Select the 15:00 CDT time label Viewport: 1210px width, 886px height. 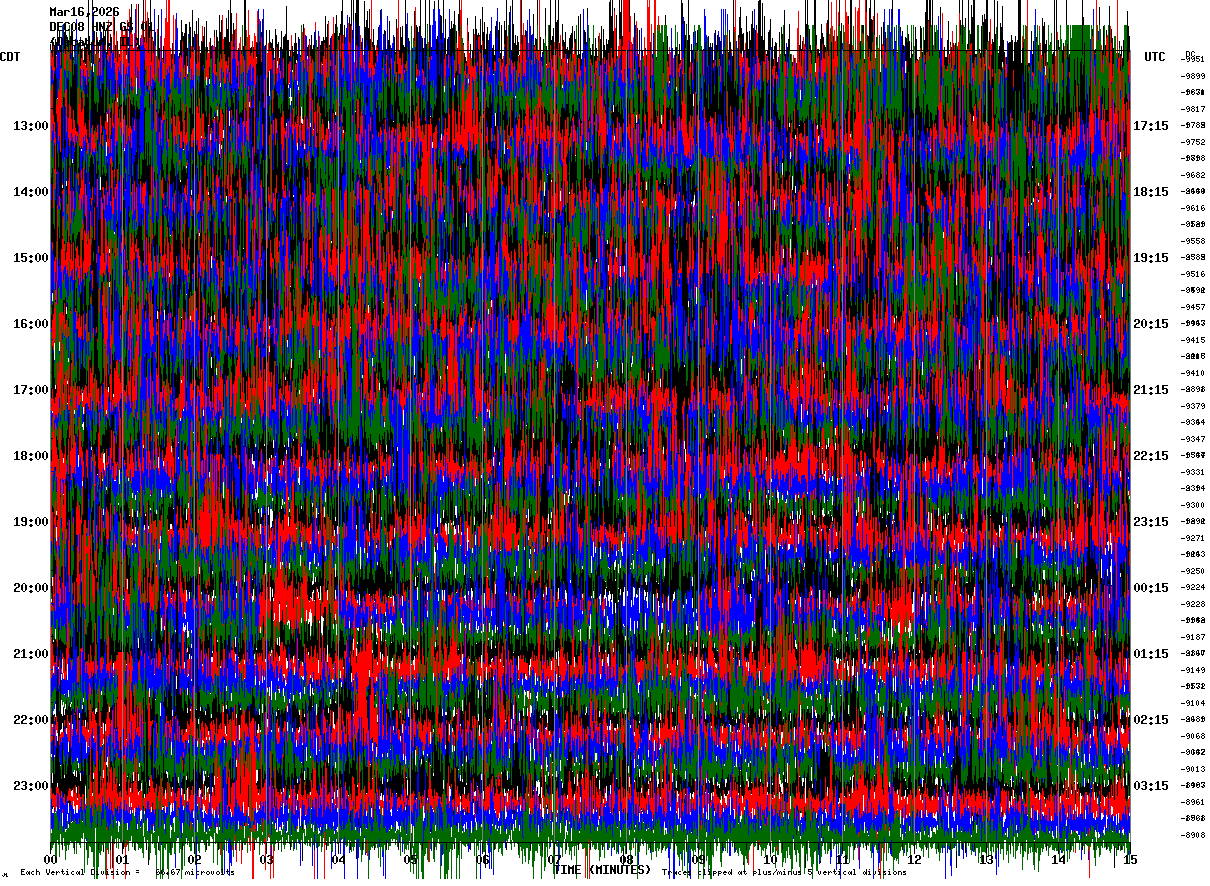(x=31, y=258)
